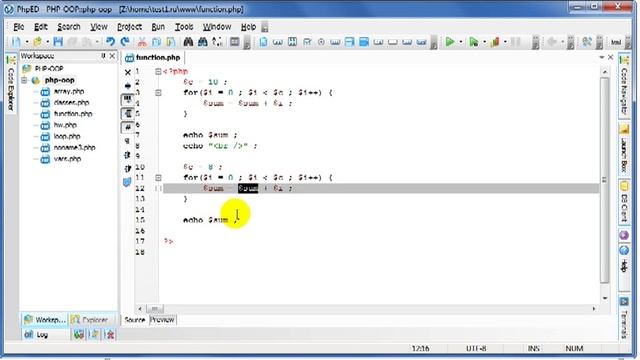Image resolution: width=640 pixels, height=360 pixels.
Task: Open the File menu
Action: (x=19, y=27)
